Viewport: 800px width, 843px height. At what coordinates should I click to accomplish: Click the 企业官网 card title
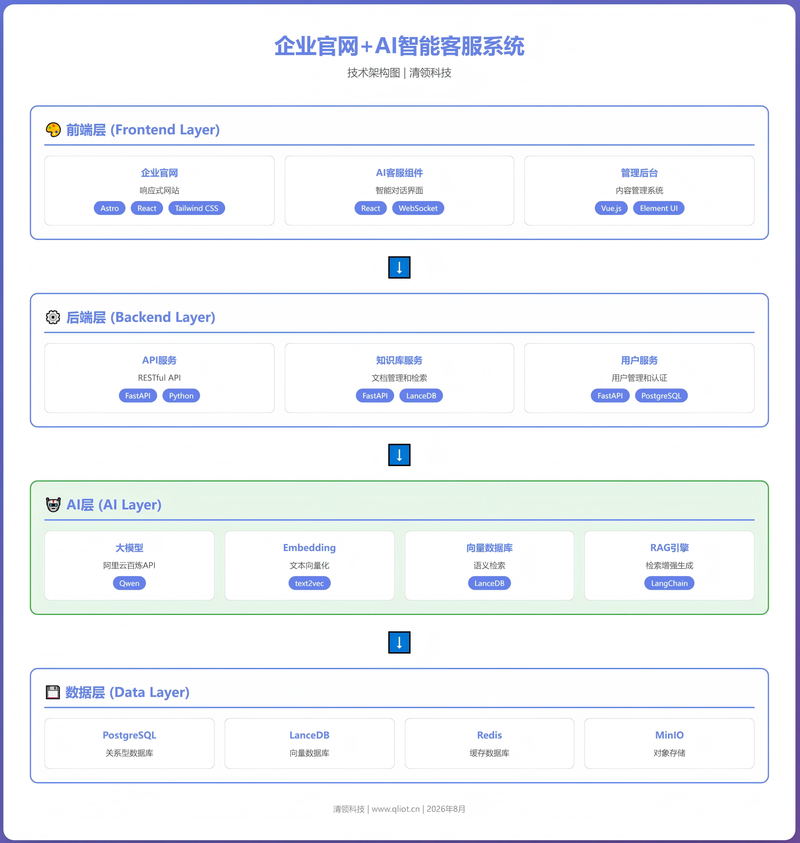coord(159,173)
